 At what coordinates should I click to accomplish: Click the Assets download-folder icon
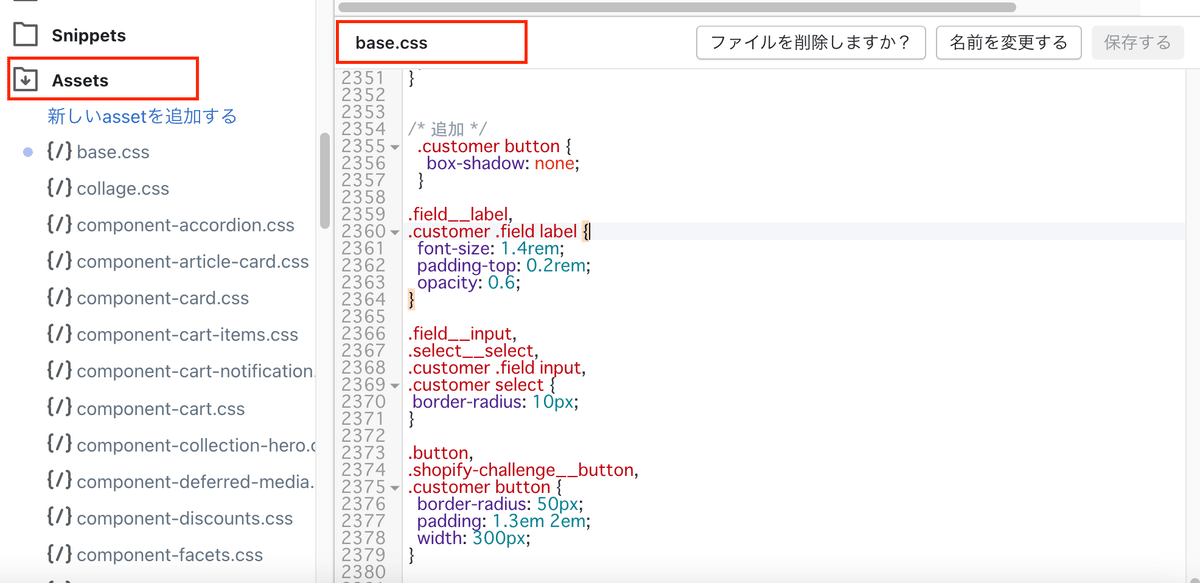coord(25,80)
